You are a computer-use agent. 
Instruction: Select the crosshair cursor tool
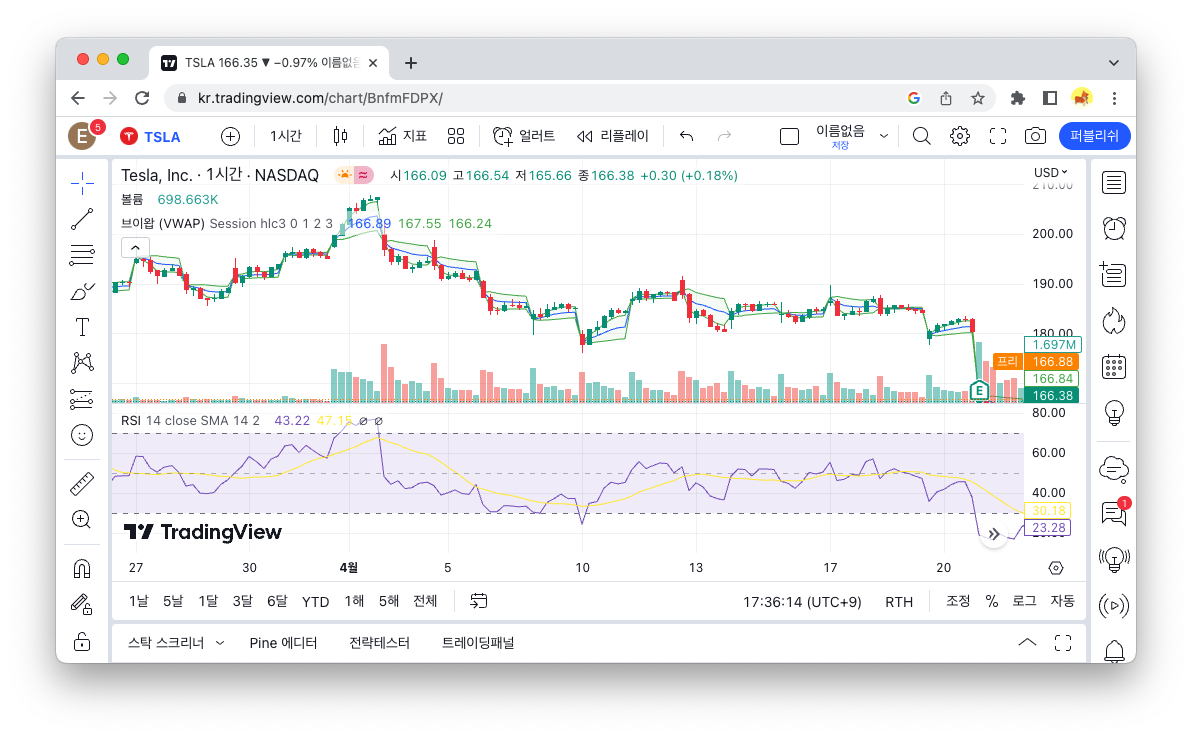(x=82, y=183)
